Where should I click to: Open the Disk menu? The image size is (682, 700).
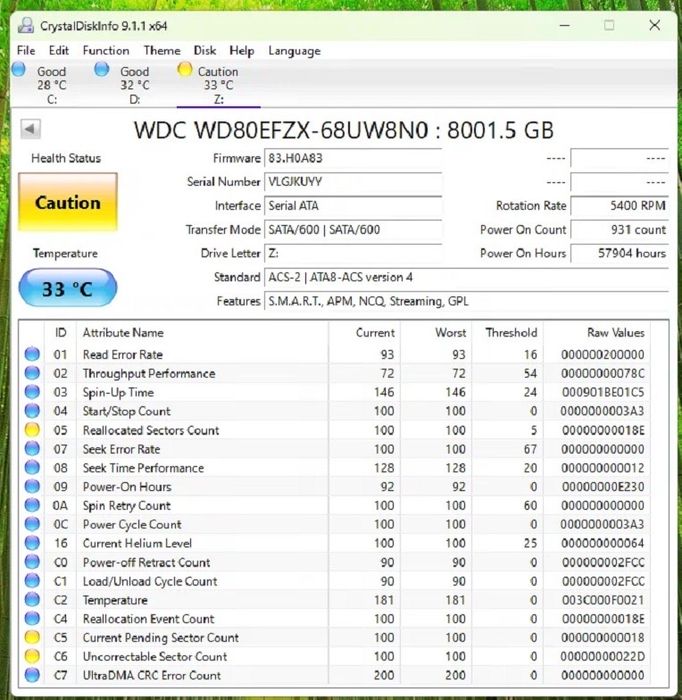(x=205, y=50)
